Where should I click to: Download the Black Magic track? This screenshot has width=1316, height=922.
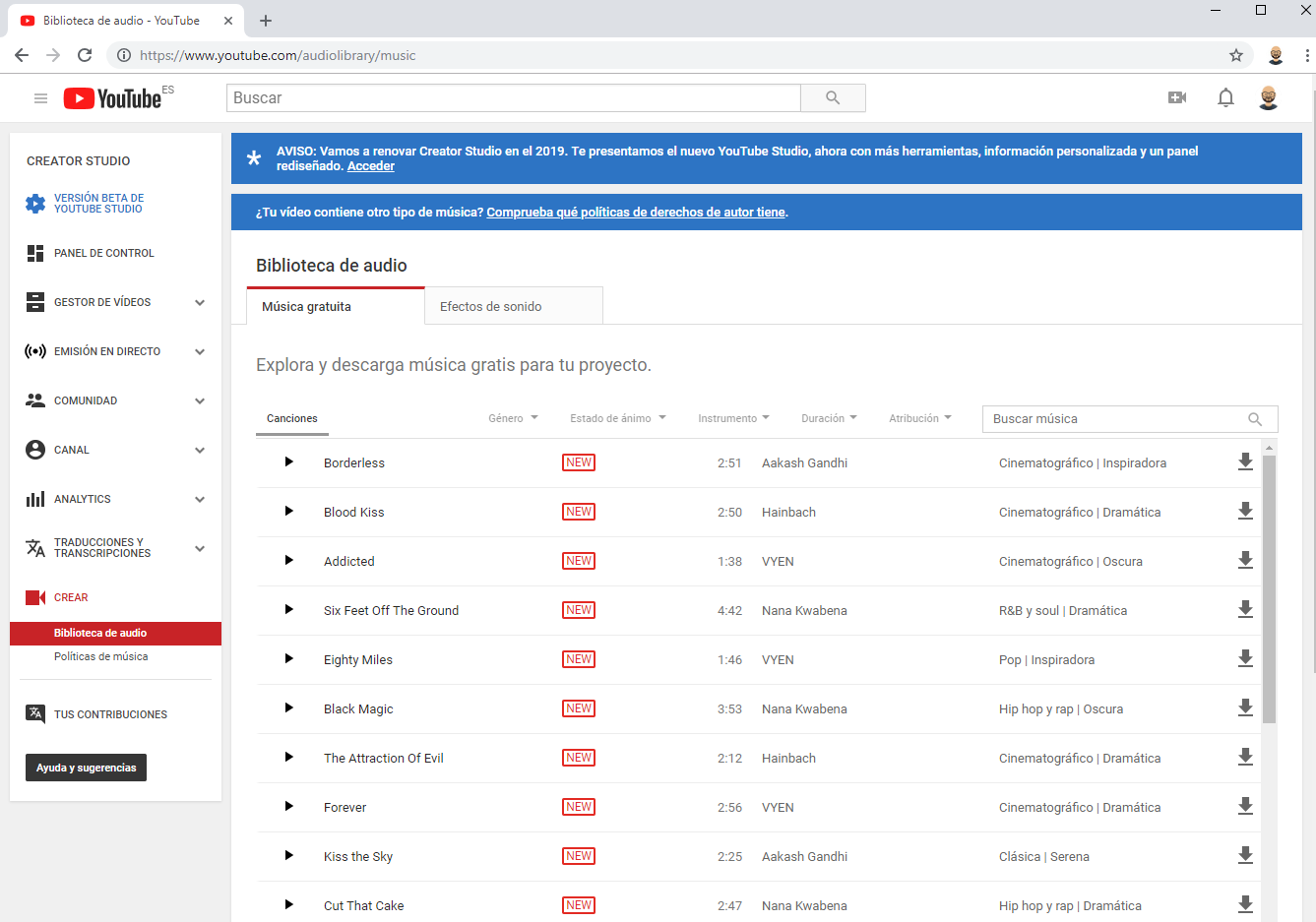1245,708
